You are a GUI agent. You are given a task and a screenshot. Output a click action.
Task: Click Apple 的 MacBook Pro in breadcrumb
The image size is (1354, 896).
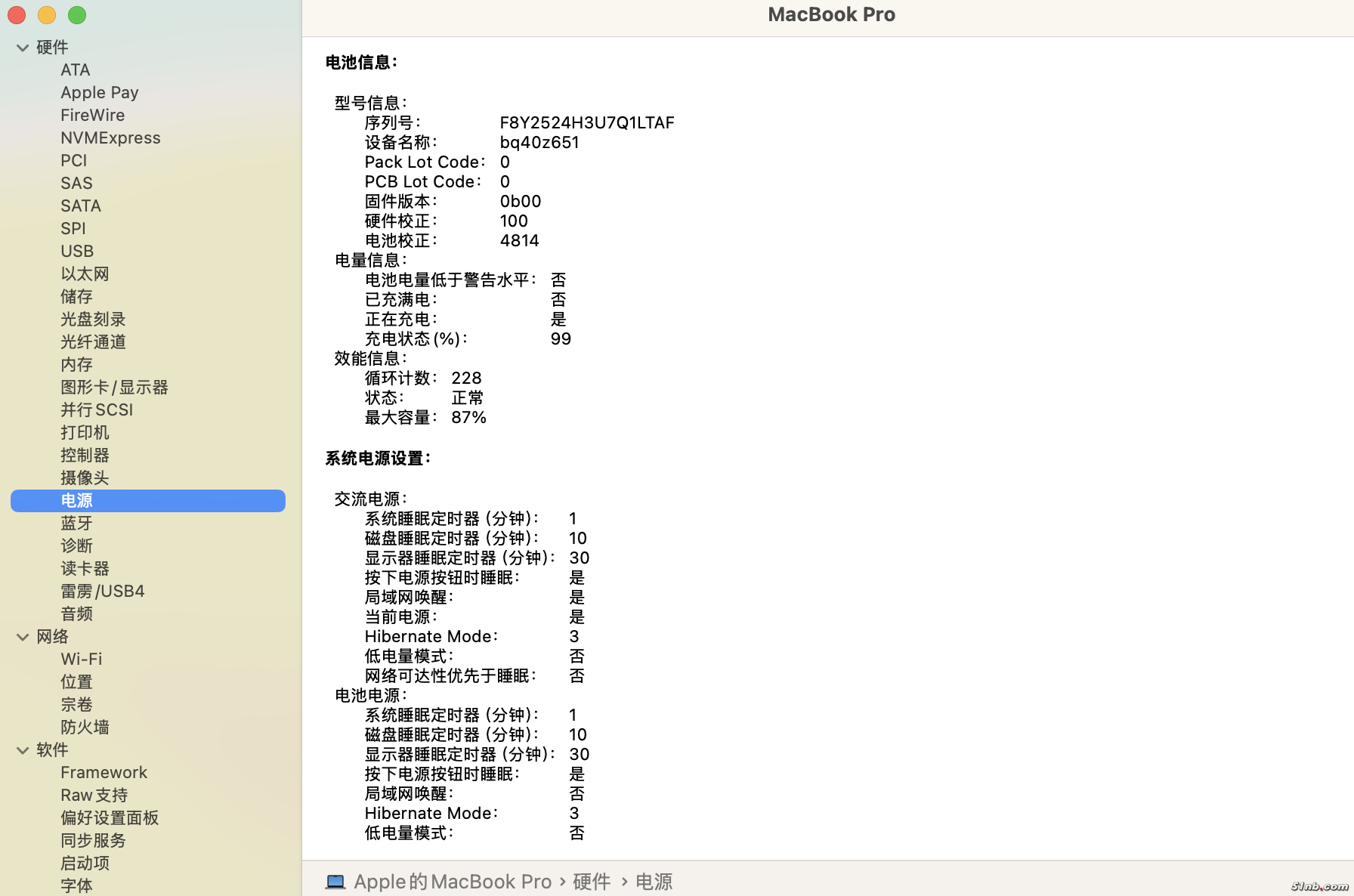coord(452,881)
